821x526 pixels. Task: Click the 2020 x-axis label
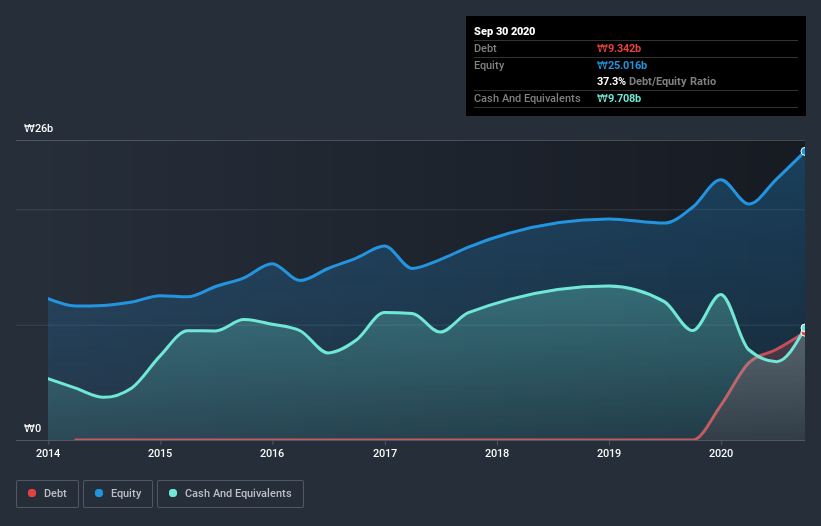(x=721, y=453)
